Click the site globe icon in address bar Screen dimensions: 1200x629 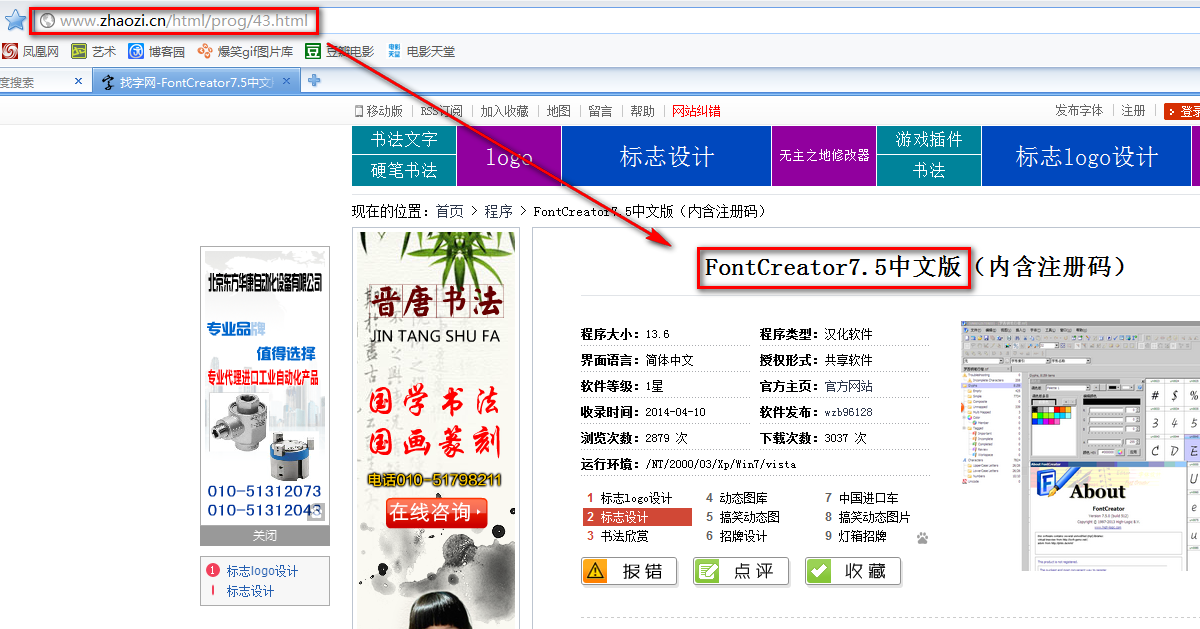click(47, 20)
